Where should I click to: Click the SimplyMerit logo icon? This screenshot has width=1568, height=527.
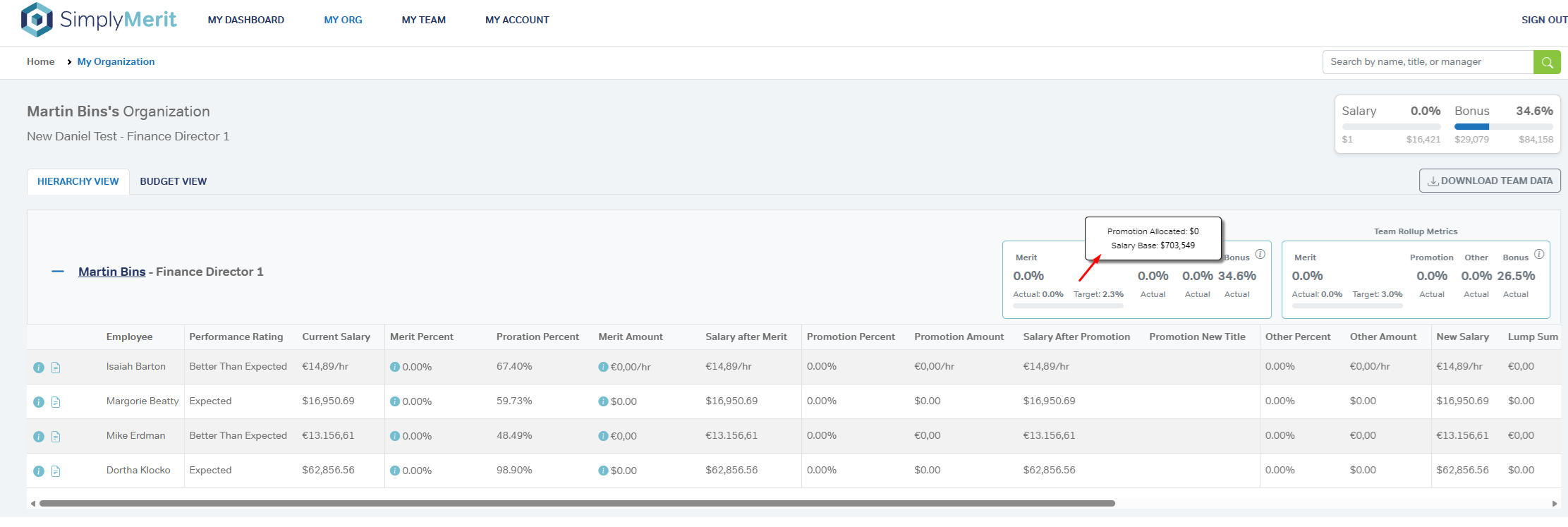37,20
